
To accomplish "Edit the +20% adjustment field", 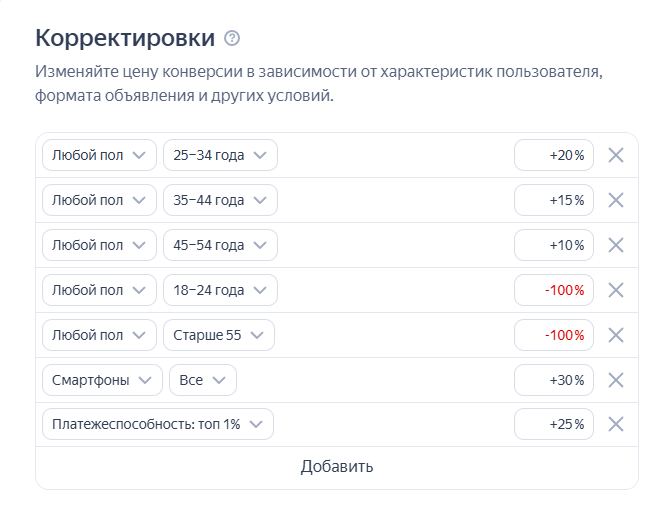I will point(554,155).
